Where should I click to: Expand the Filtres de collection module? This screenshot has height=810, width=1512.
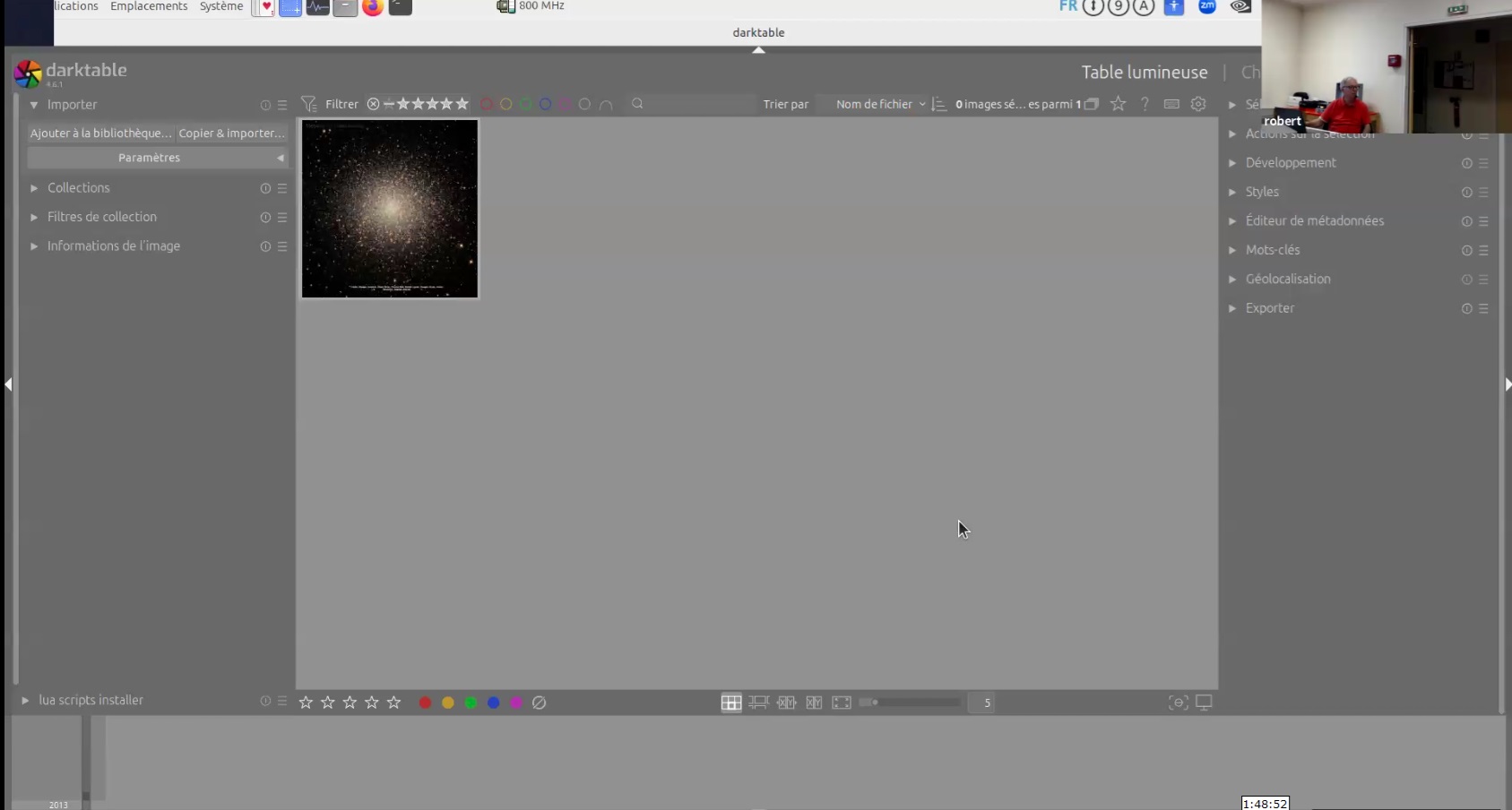click(x=34, y=217)
